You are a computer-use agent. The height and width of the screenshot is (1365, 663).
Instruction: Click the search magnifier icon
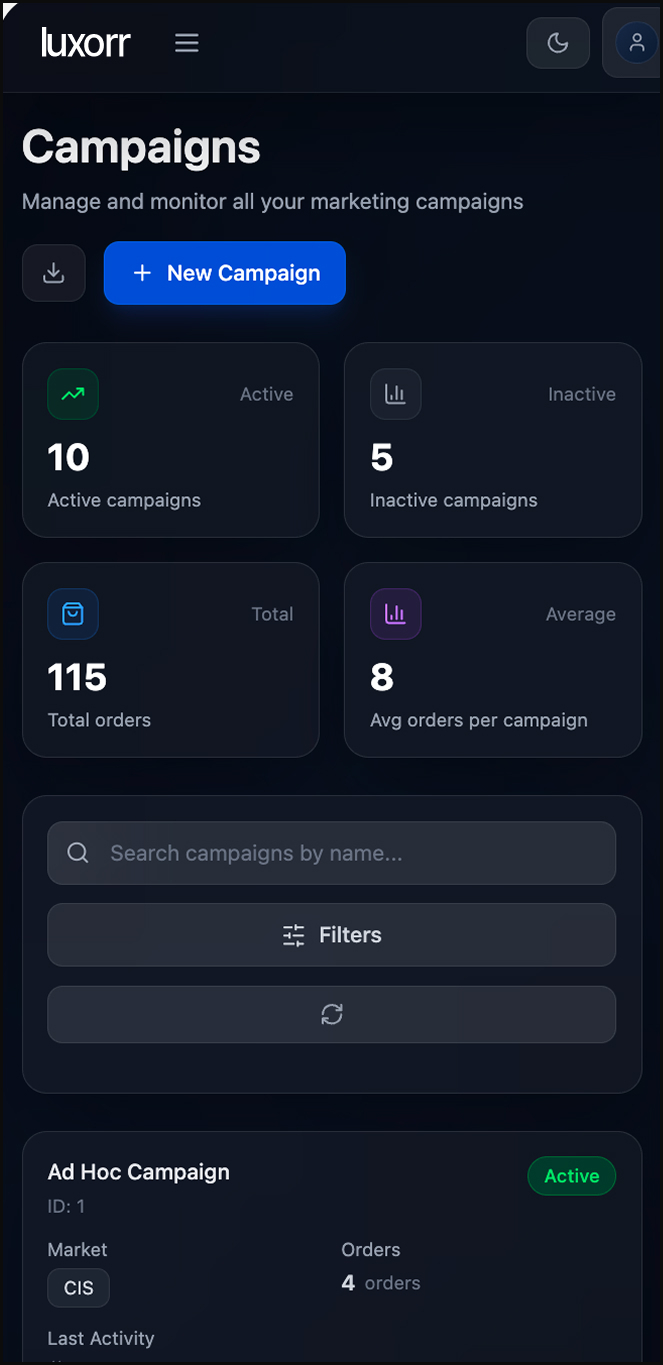(x=78, y=853)
